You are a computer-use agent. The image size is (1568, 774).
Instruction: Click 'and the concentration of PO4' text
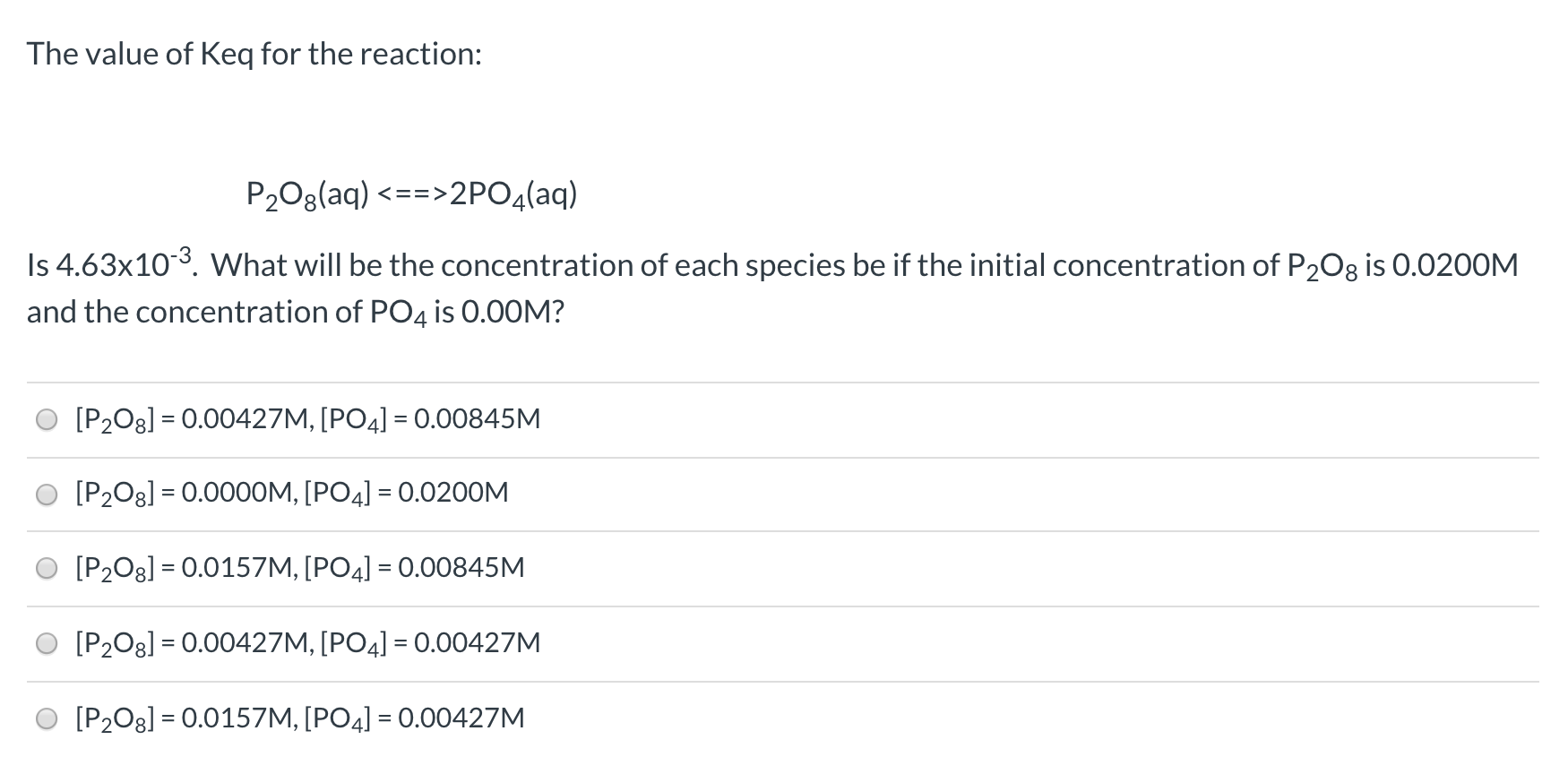pyautogui.click(x=228, y=313)
